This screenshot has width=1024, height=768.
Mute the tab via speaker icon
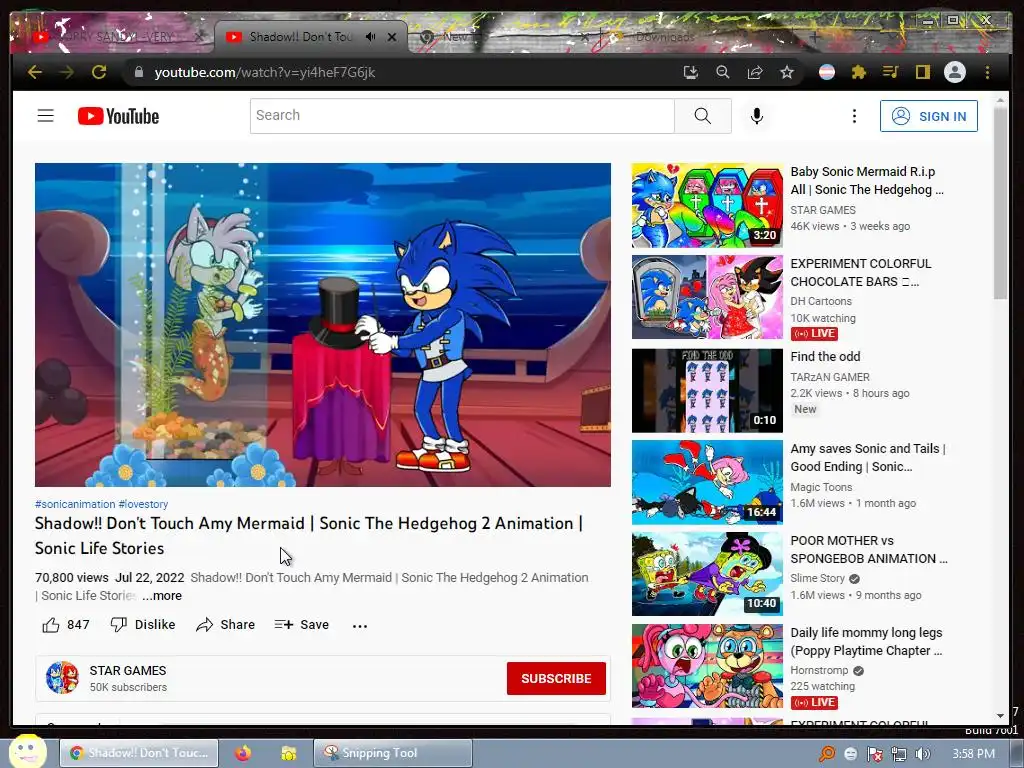(370, 37)
